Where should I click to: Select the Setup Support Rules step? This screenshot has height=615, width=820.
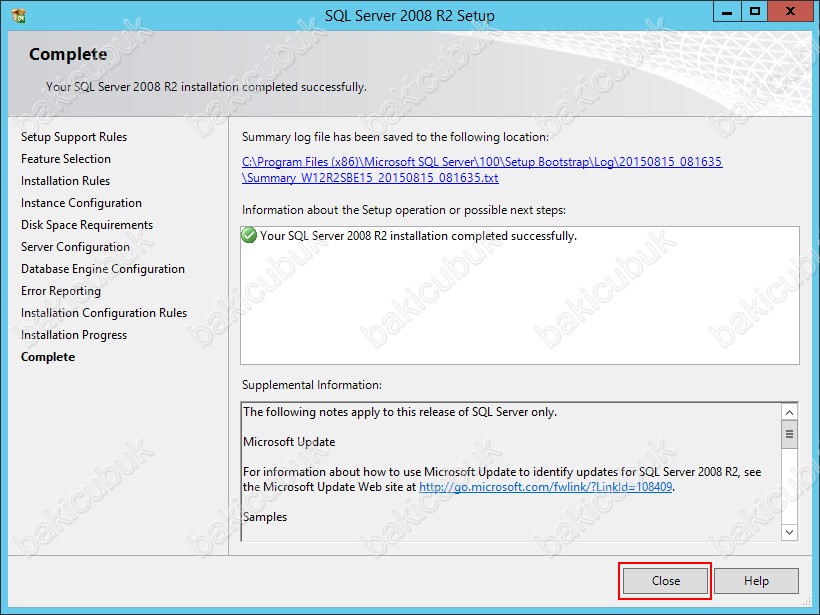(x=74, y=137)
